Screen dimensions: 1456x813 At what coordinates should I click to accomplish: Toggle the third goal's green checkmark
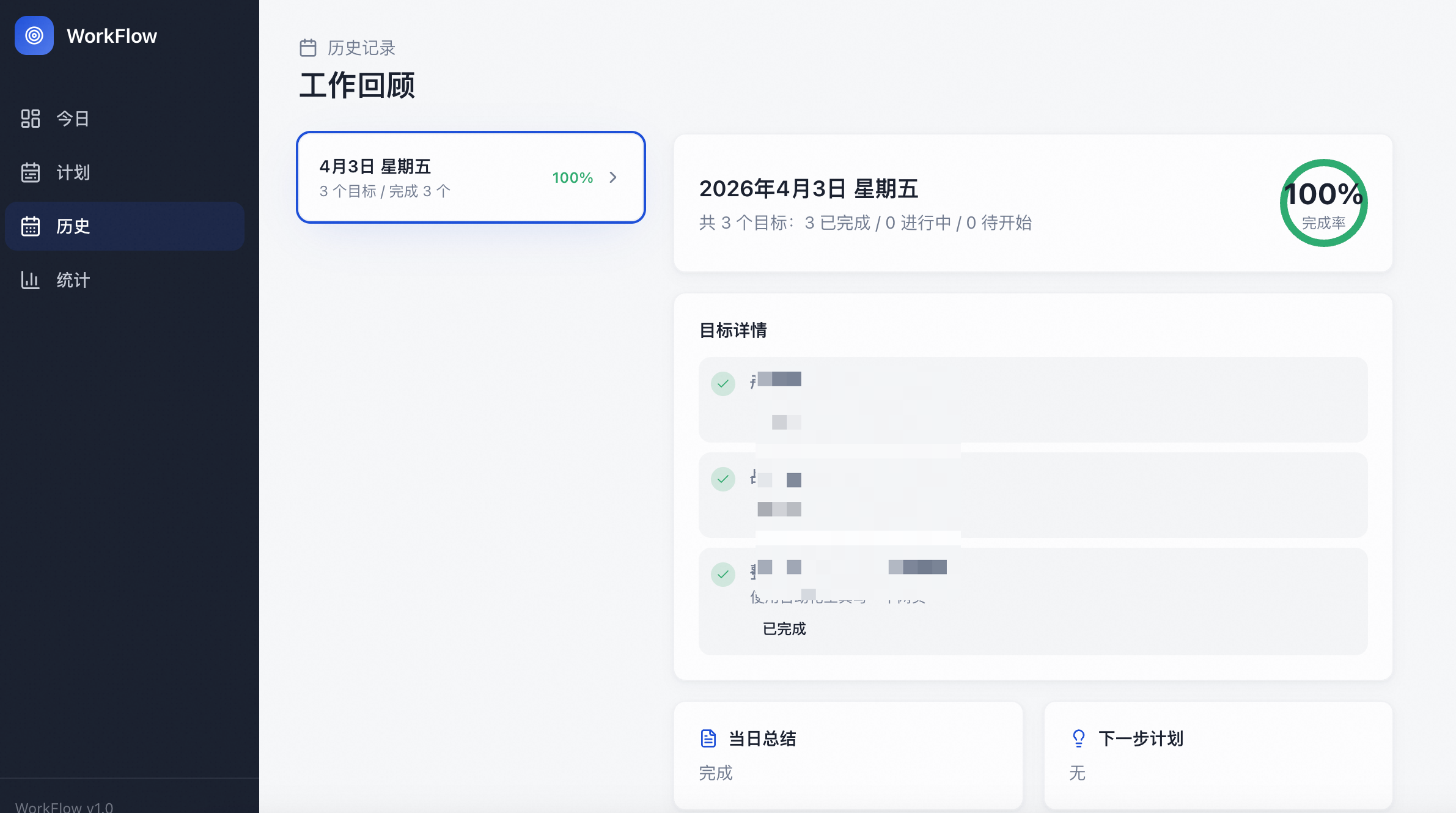pyautogui.click(x=722, y=575)
